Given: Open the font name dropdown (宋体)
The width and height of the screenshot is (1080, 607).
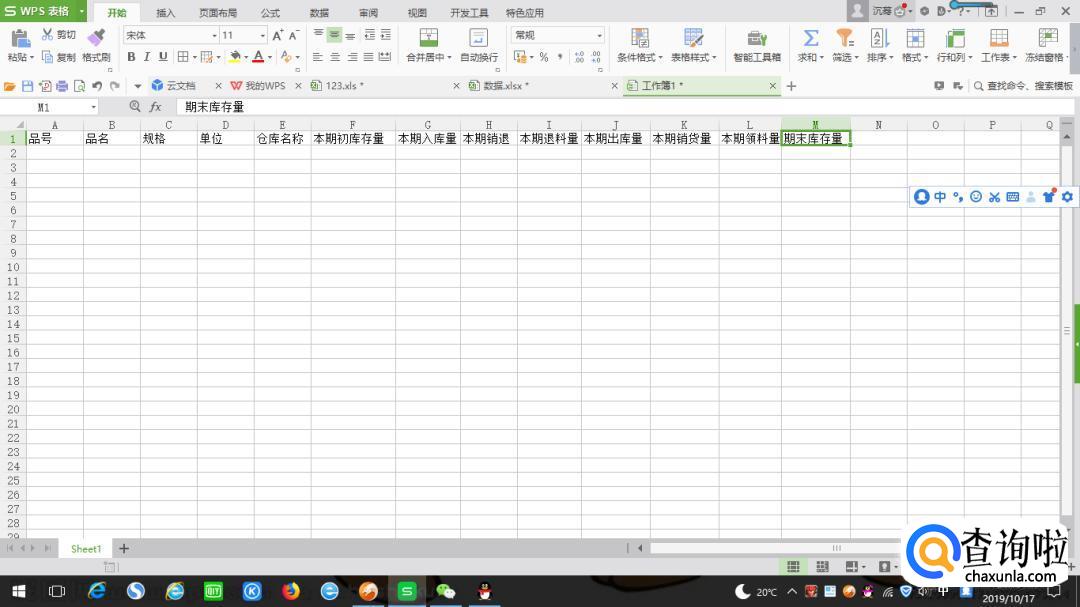Looking at the screenshot, I should [214, 35].
